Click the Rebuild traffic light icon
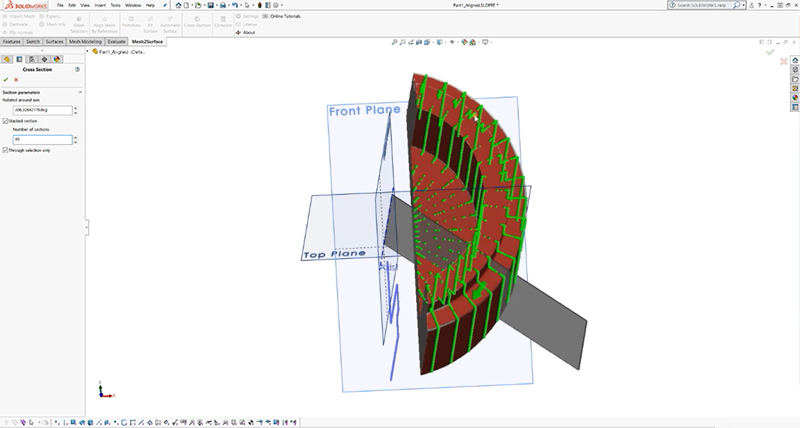Image resolution: width=800 pixels, height=428 pixels. (260, 5)
